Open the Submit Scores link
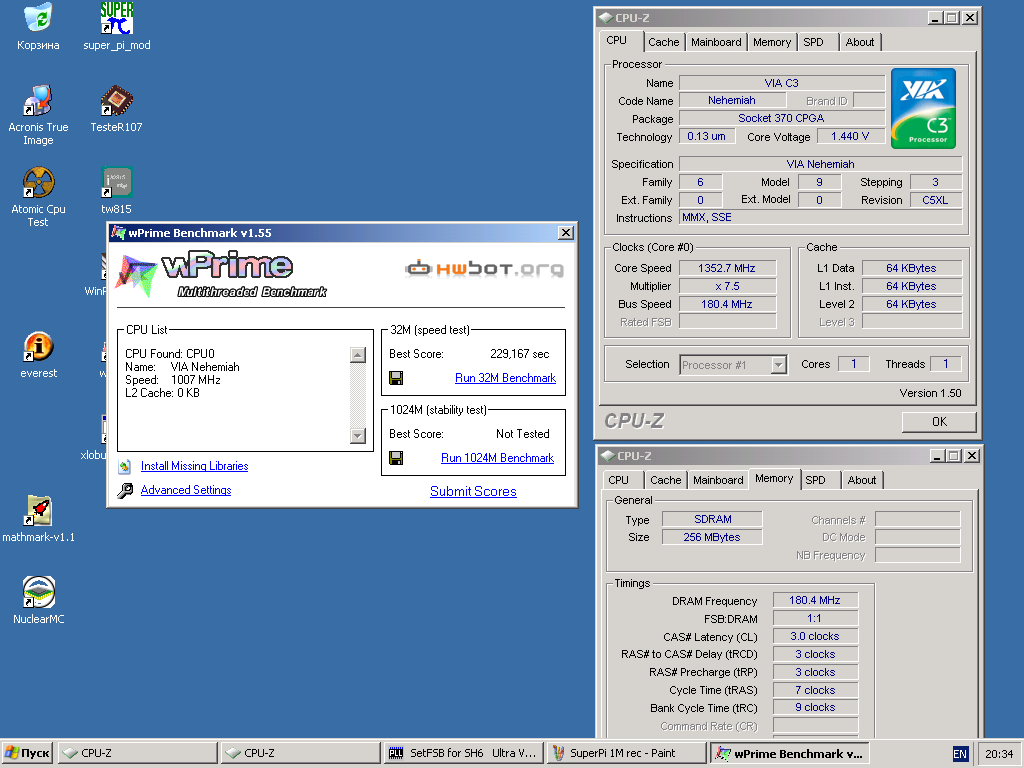Viewport: 1024px width, 768px height. [x=473, y=492]
